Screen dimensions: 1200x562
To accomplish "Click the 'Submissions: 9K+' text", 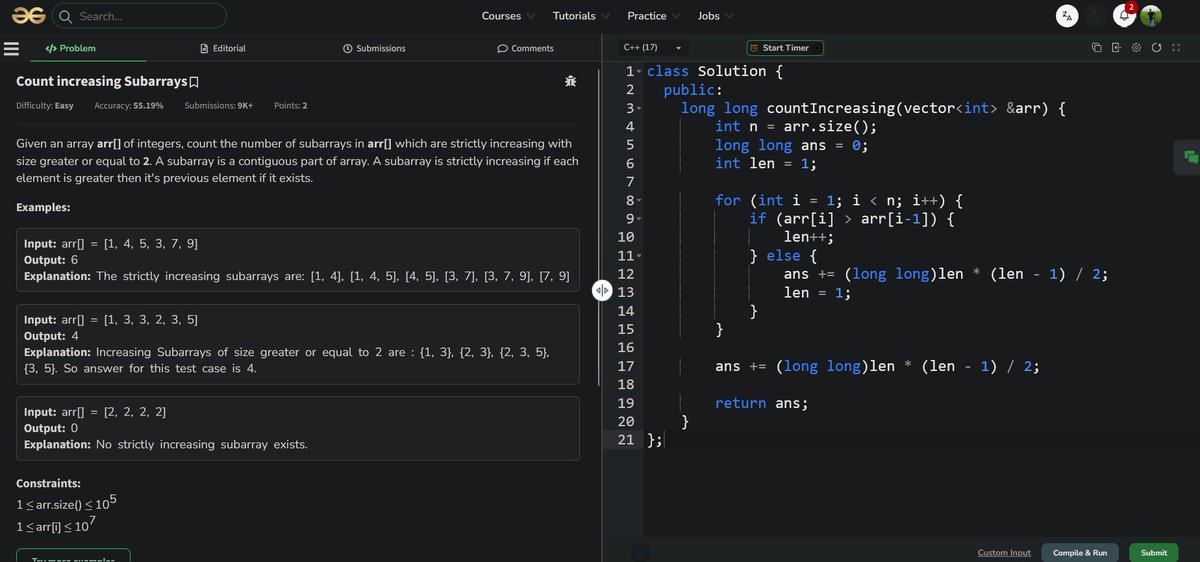I will click(x=218, y=106).
